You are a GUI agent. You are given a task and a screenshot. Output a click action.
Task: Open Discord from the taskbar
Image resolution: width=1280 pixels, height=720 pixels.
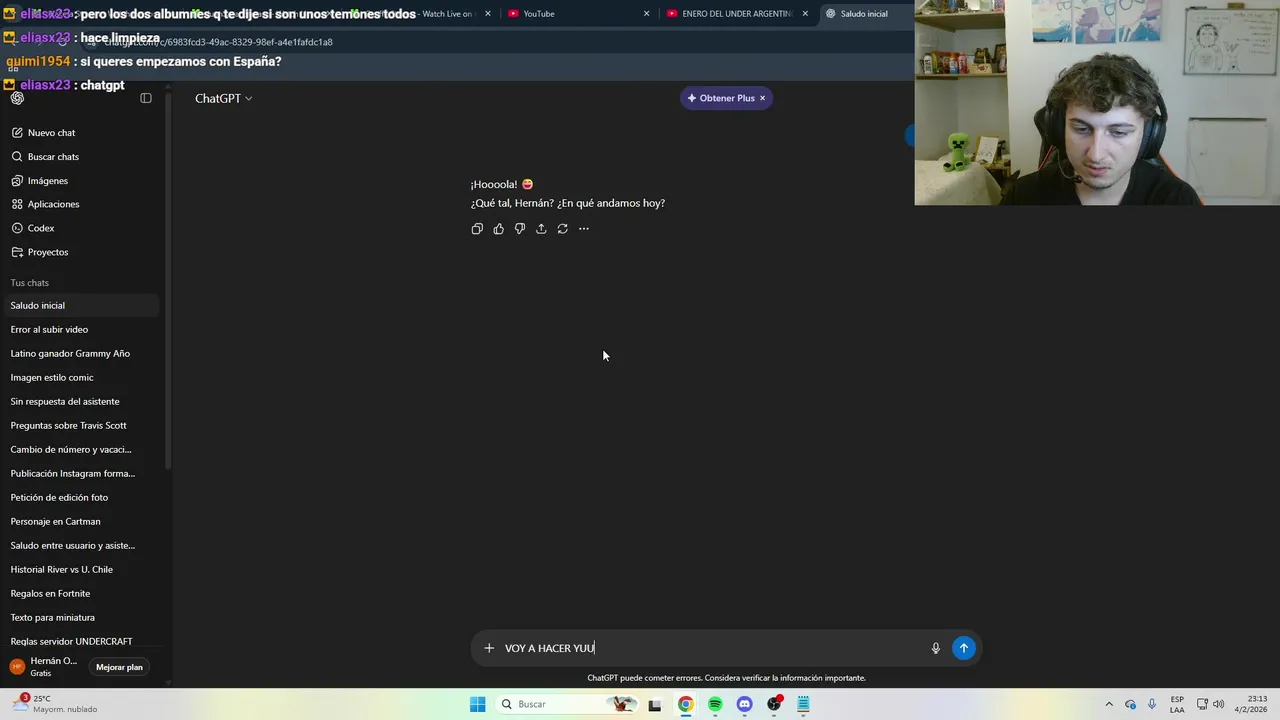744,704
